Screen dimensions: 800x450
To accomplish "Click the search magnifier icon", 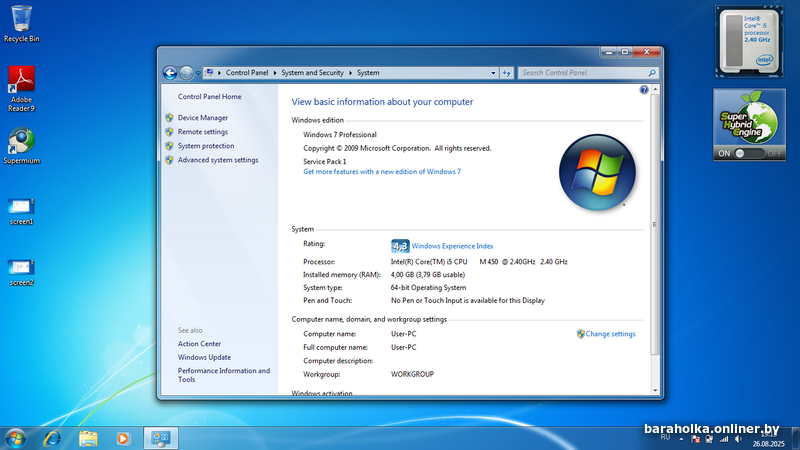I will 652,73.
